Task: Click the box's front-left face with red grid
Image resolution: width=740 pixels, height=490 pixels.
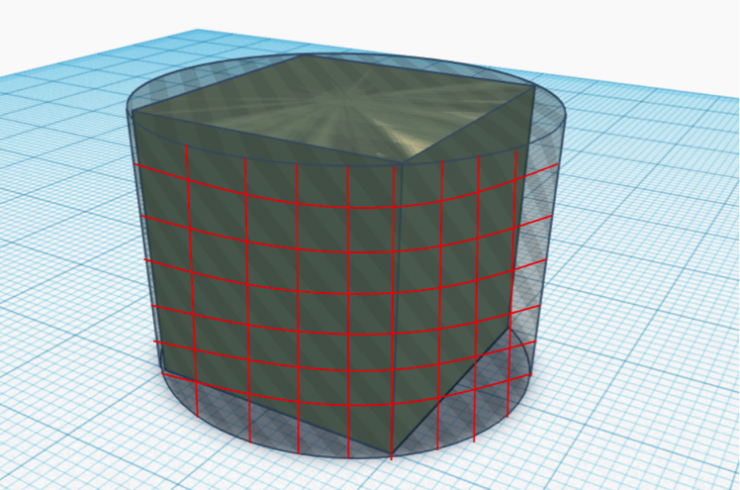Action: (270, 280)
